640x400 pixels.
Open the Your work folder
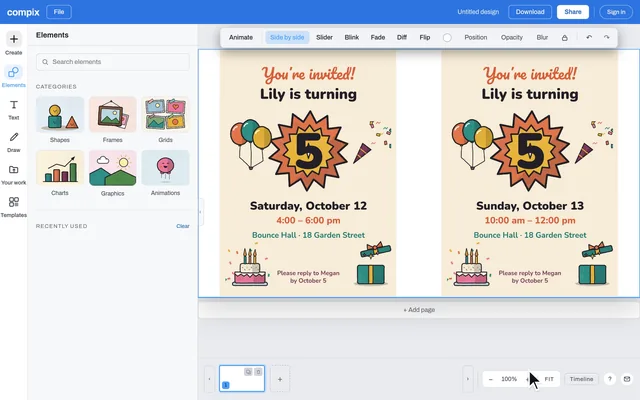coord(13,174)
